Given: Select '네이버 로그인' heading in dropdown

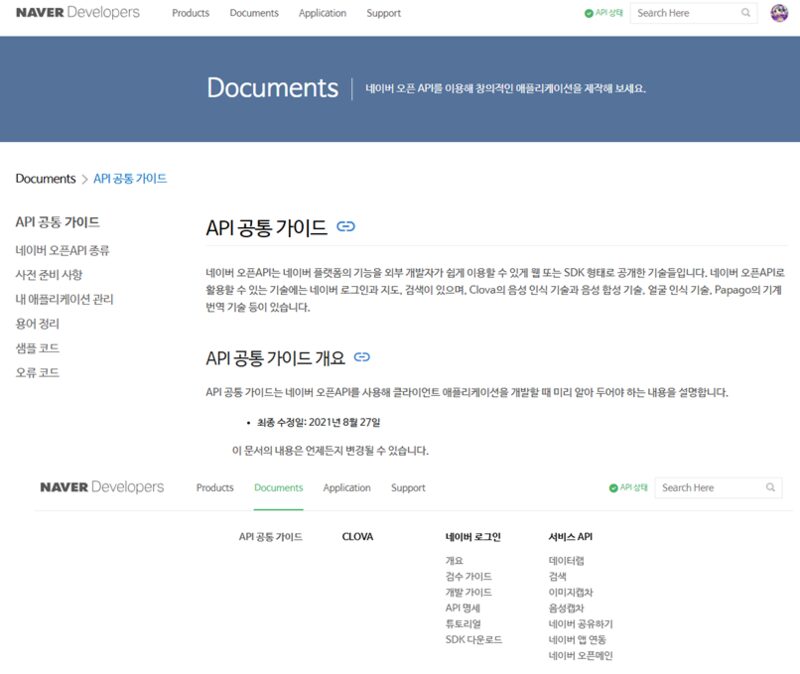Looking at the screenshot, I should point(473,537).
